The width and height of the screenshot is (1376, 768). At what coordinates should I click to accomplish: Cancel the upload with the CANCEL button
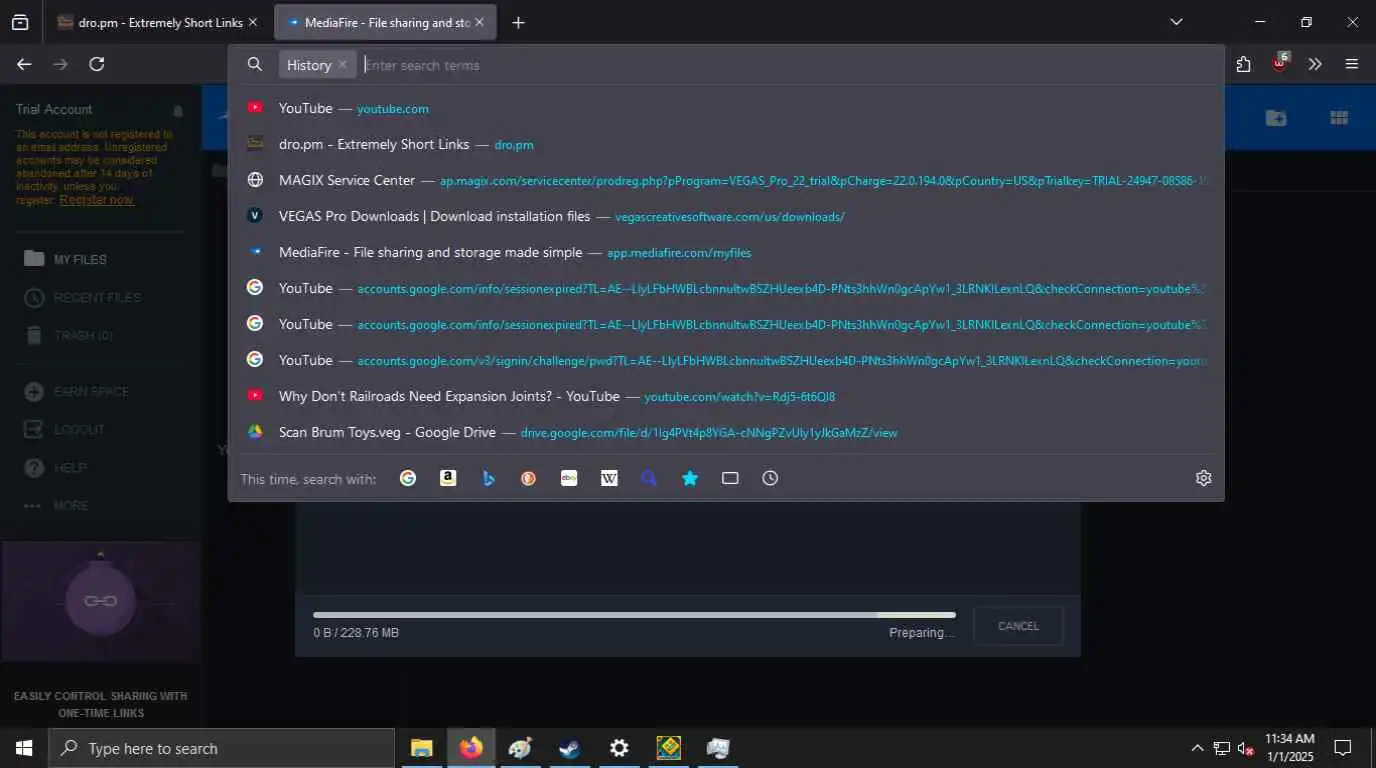tap(1018, 626)
